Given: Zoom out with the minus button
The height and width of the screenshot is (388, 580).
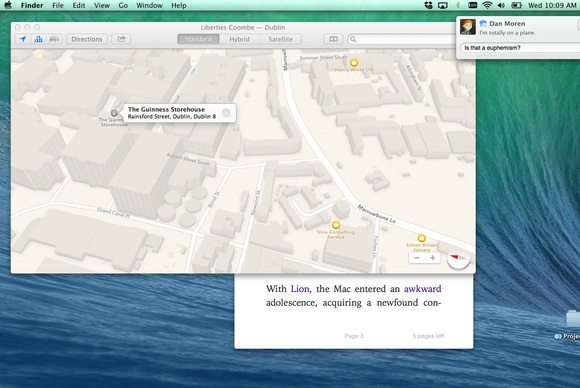Looking at the screenshot, I should click(x=417, y=258).
